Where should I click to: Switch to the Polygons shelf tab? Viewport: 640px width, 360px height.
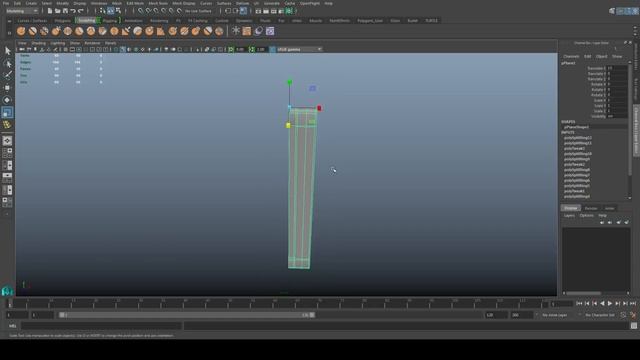point(62,20)
